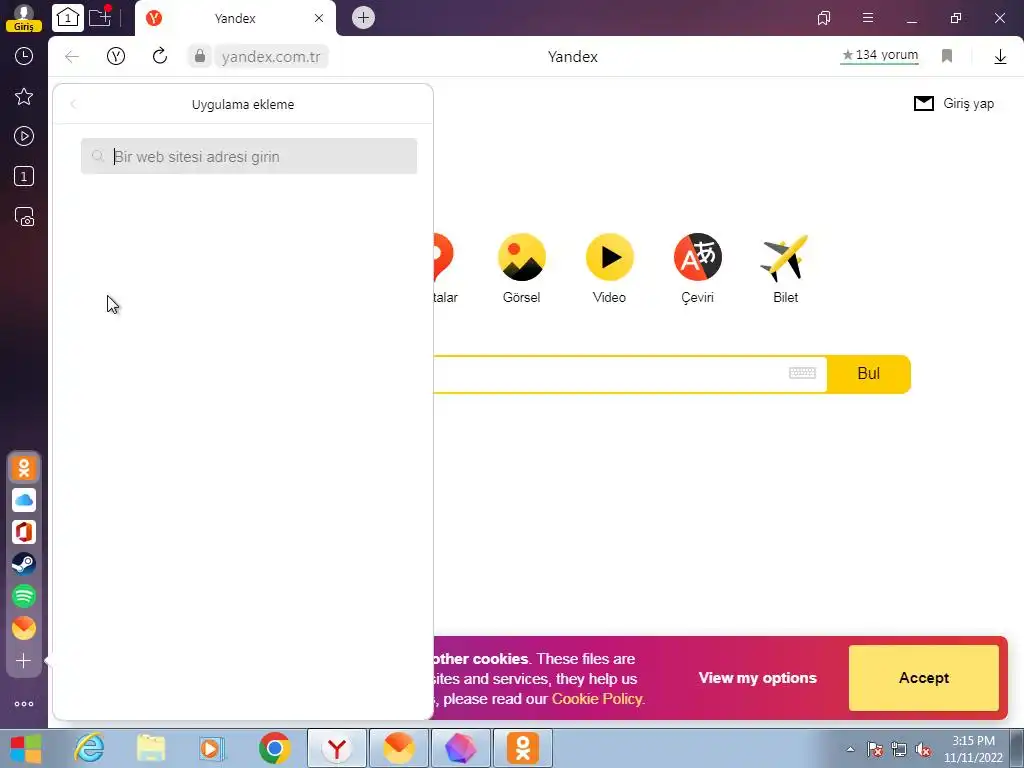Open the virtual keyboard icon
This screenshot has height=768, width=1024.
[x=803, y=373]
